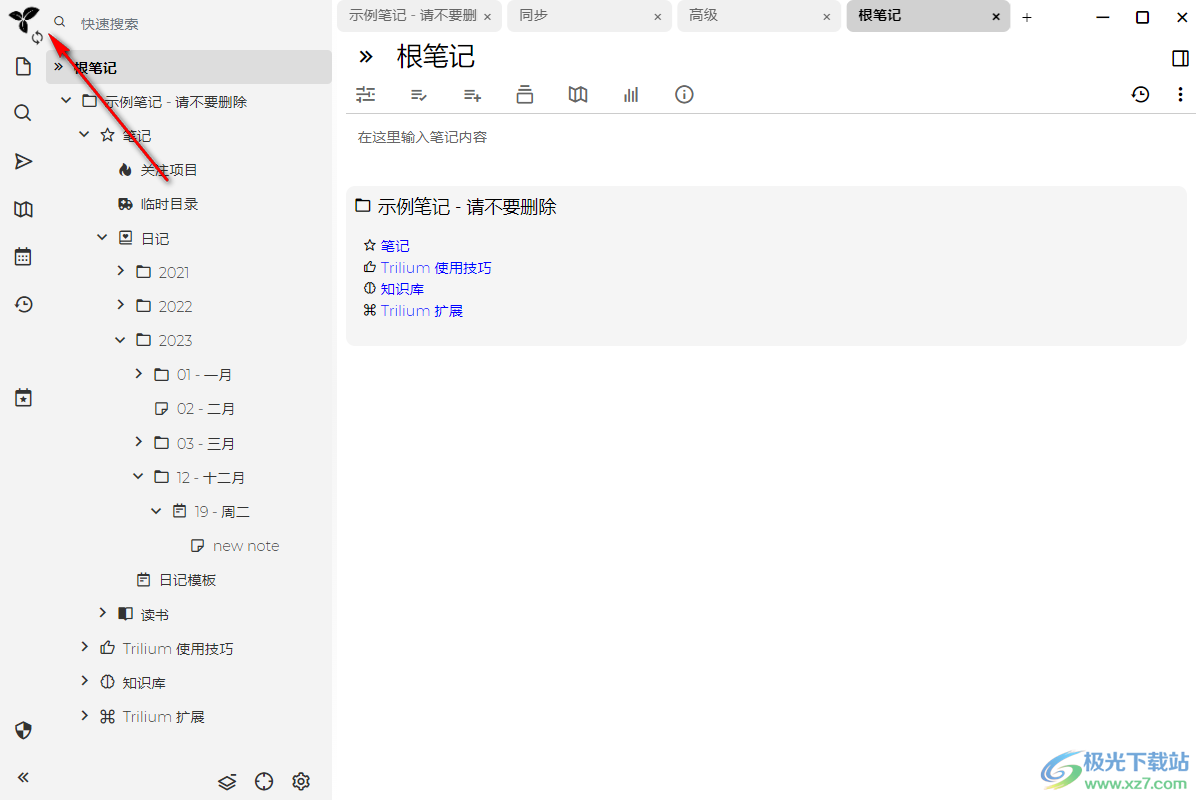Viewport: 1200px width, 800px height.
Task: Open a new tab with the plus button
Action: (x=1027, y=17)
